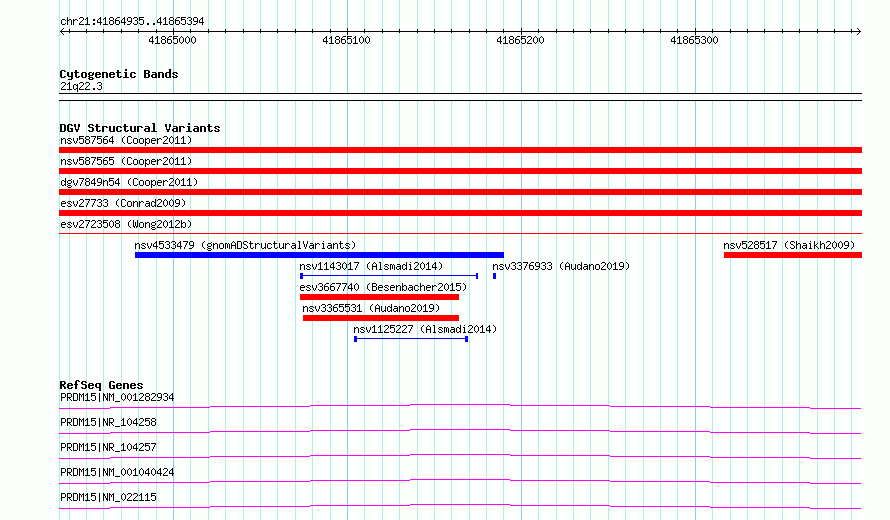
Task: Open the nsv587564 (Cooper2011) label
Action: [126, 140]
